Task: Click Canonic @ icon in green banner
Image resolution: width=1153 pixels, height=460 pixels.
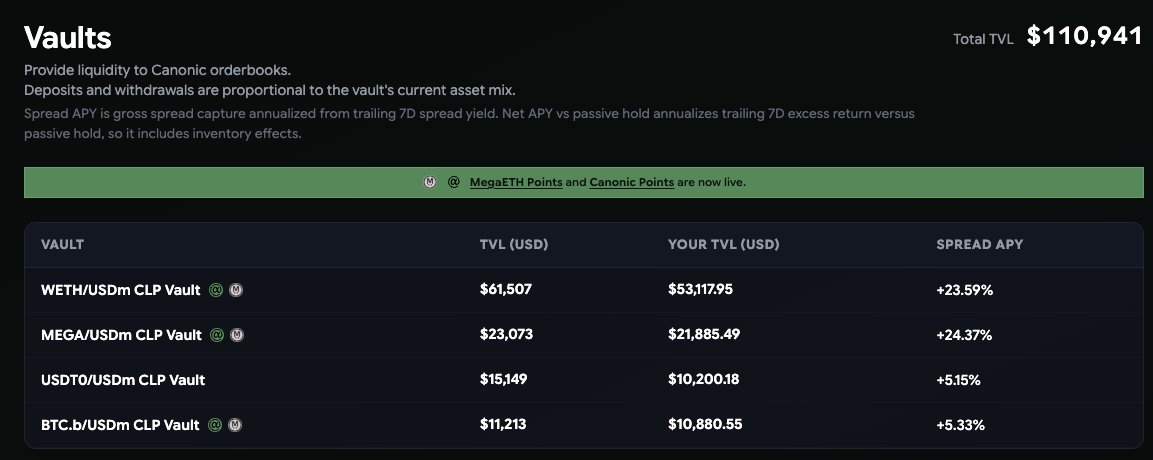Action: (454, 182)
